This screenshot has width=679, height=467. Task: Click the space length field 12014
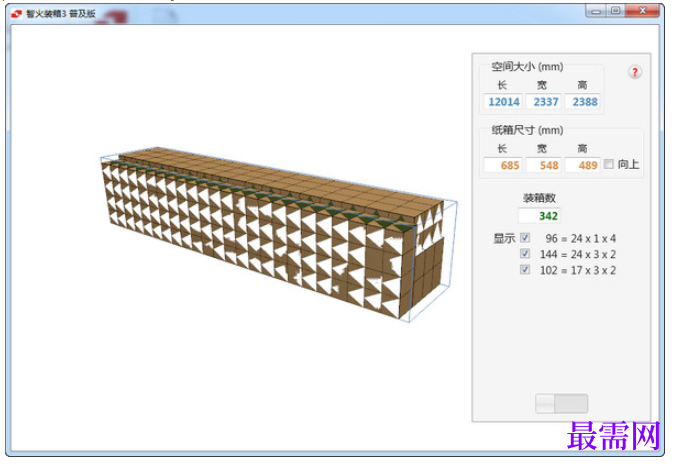(x=503, y=102)
